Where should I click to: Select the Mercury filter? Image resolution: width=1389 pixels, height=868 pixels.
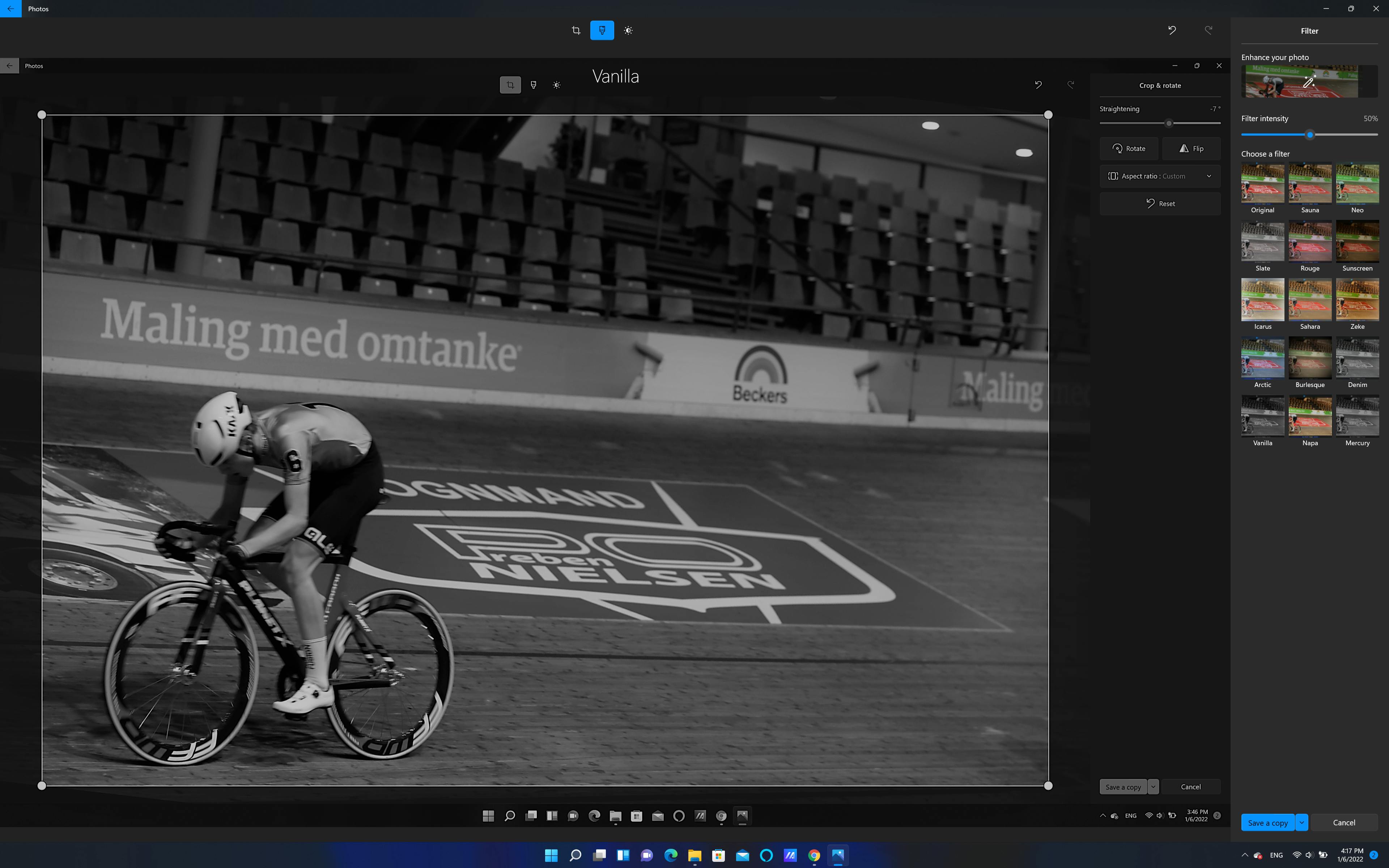[1358, 420]
